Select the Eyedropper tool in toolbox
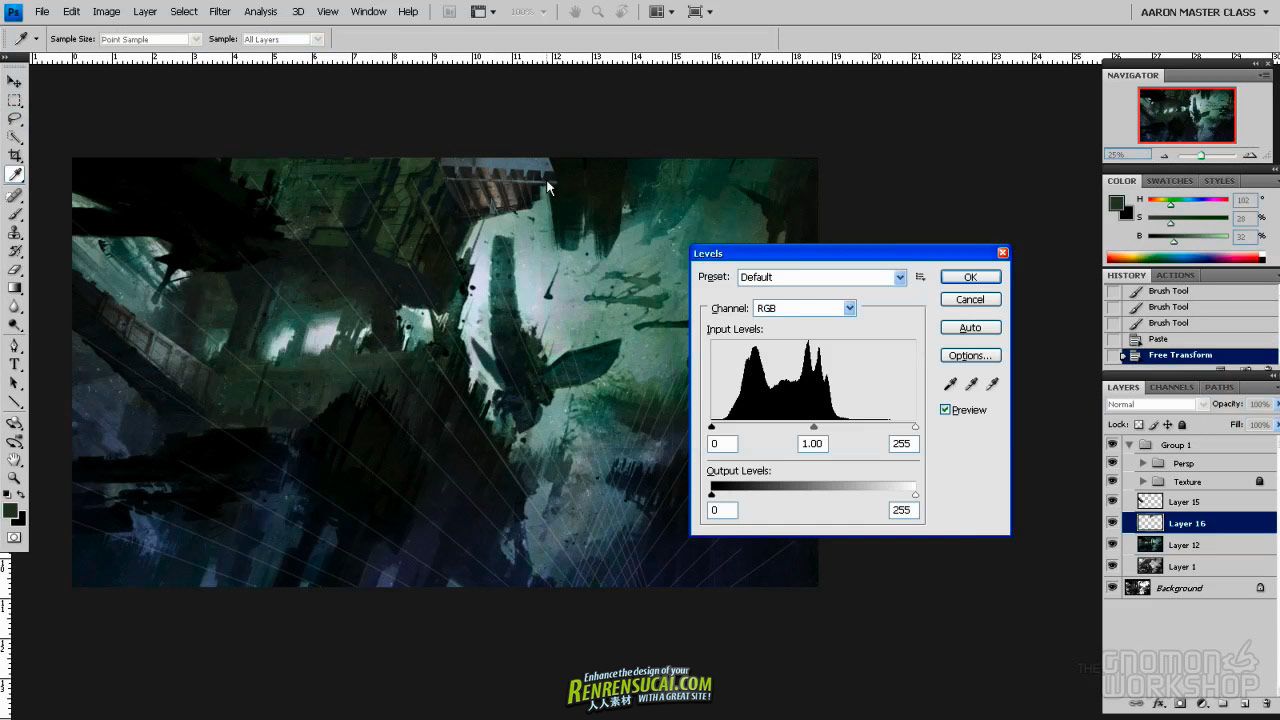This screenshot has height=720, width=1280. pos(14,175)
